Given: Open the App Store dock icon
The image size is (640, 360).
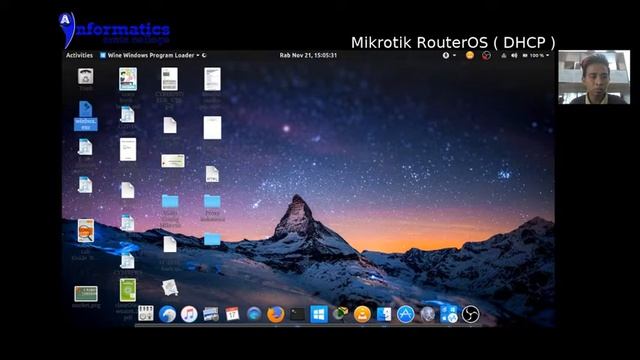Looking at the screenshot, I should [405, 314].
